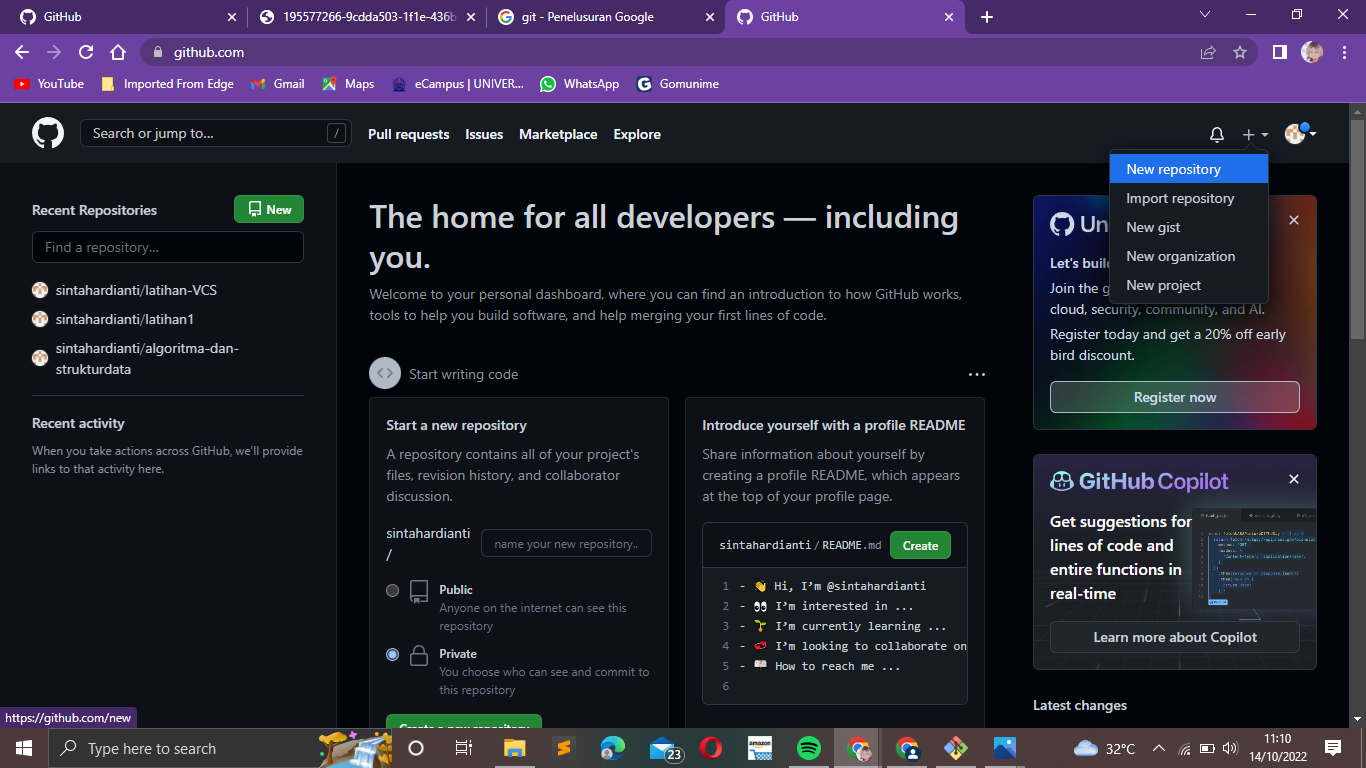Open the Marketplace menu item
This screenshot has height=768, width=1366.
coord(557,134)
